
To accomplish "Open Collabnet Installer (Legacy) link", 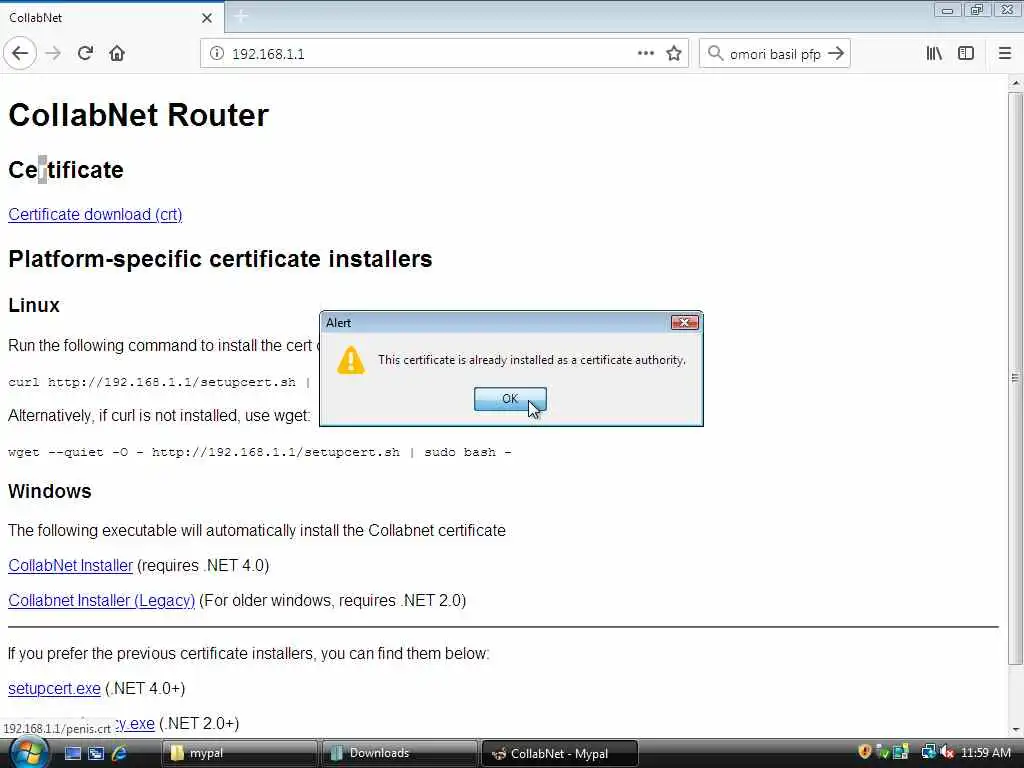I will pyautogui.click(x=101, y=601).
